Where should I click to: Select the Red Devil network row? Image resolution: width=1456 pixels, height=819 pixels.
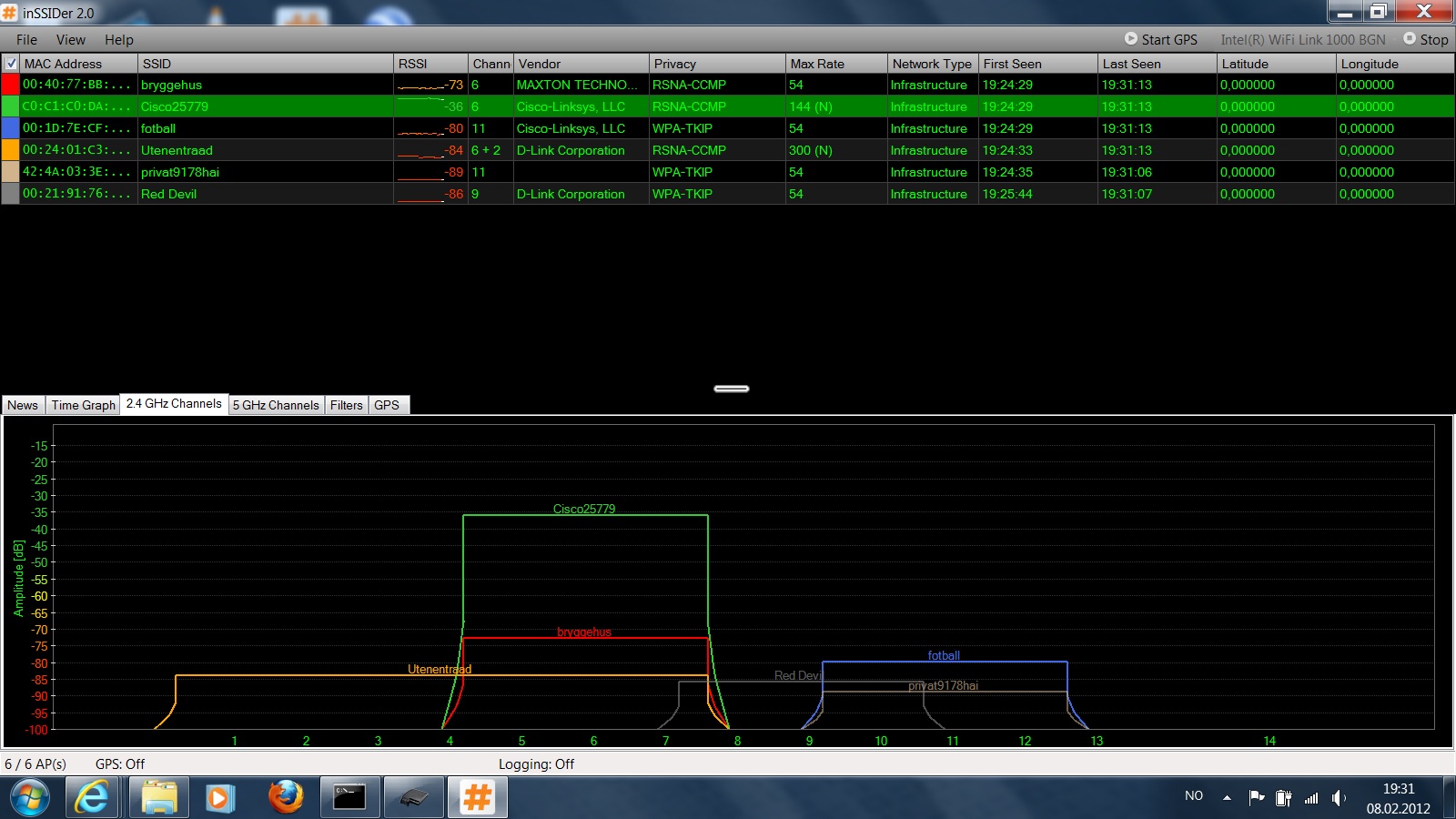pyautogui.click(x=728, y=194)
